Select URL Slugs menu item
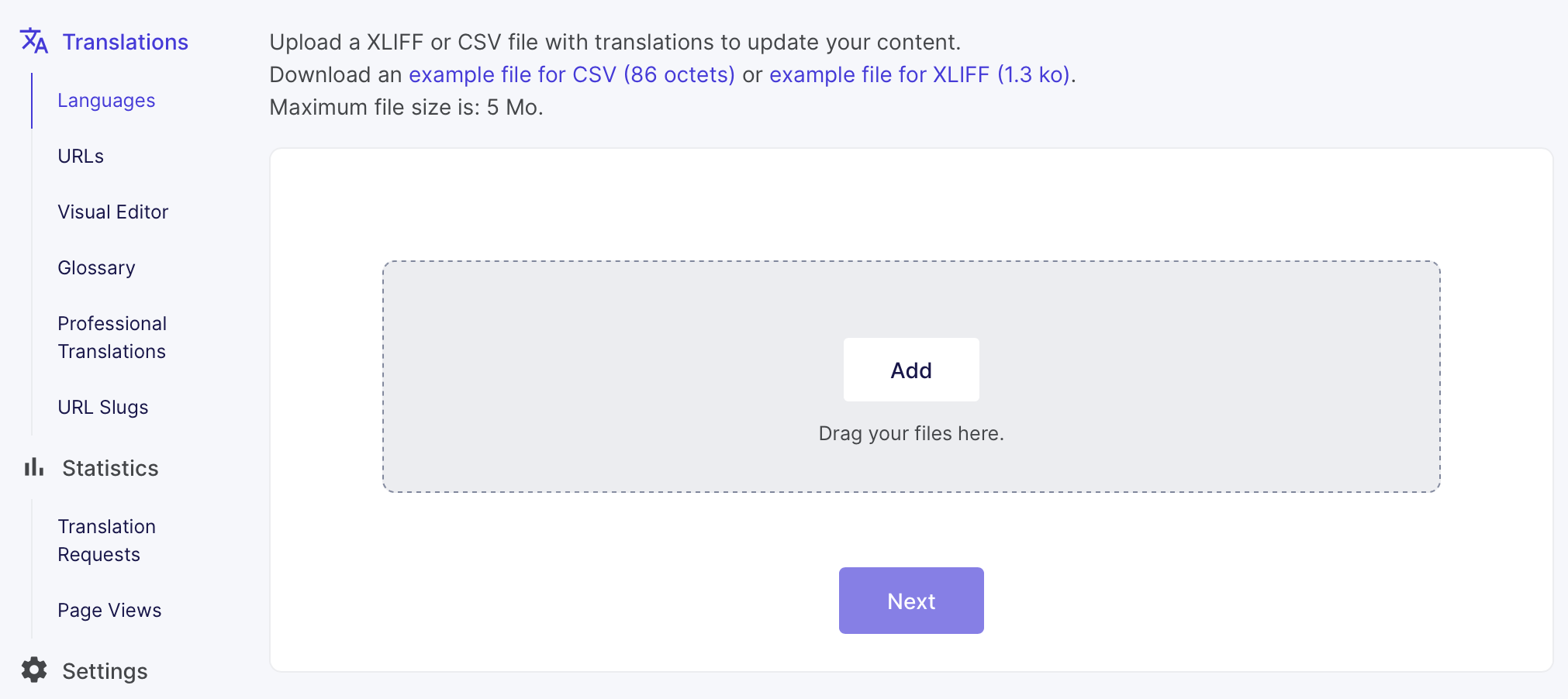This screenshot has width=1568, height=699. pos(103,408)
